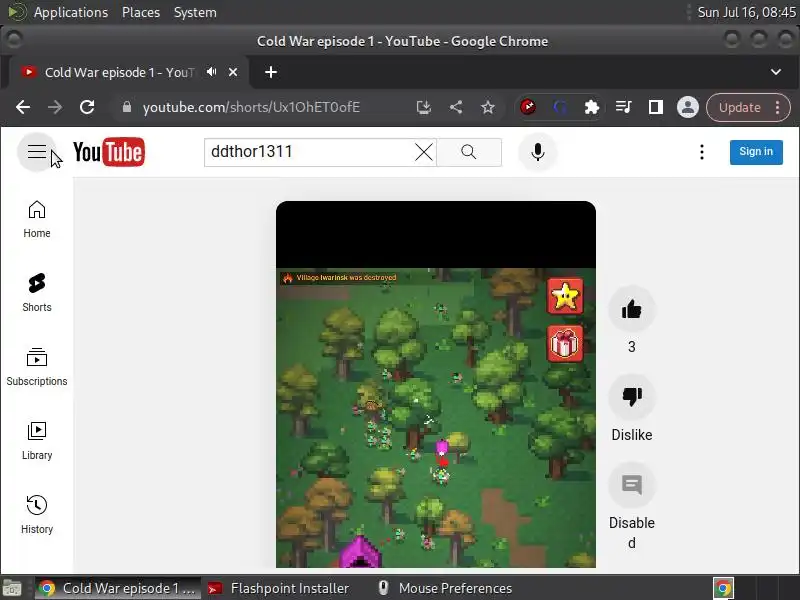
Task: Open the Chrome profile avatar
Action: click(688, 107)
